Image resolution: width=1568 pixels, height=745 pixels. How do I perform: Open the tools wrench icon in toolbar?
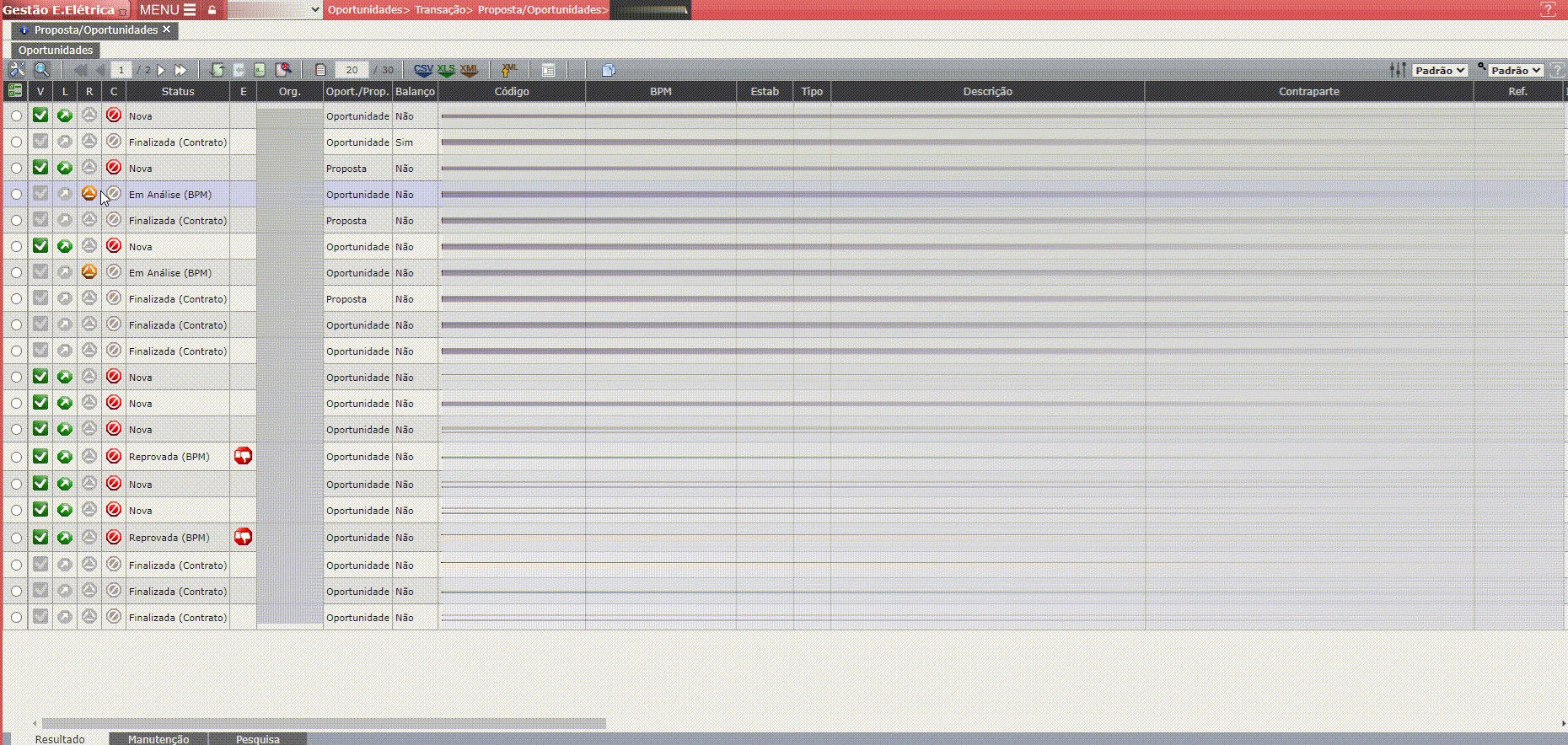point(17,70)
